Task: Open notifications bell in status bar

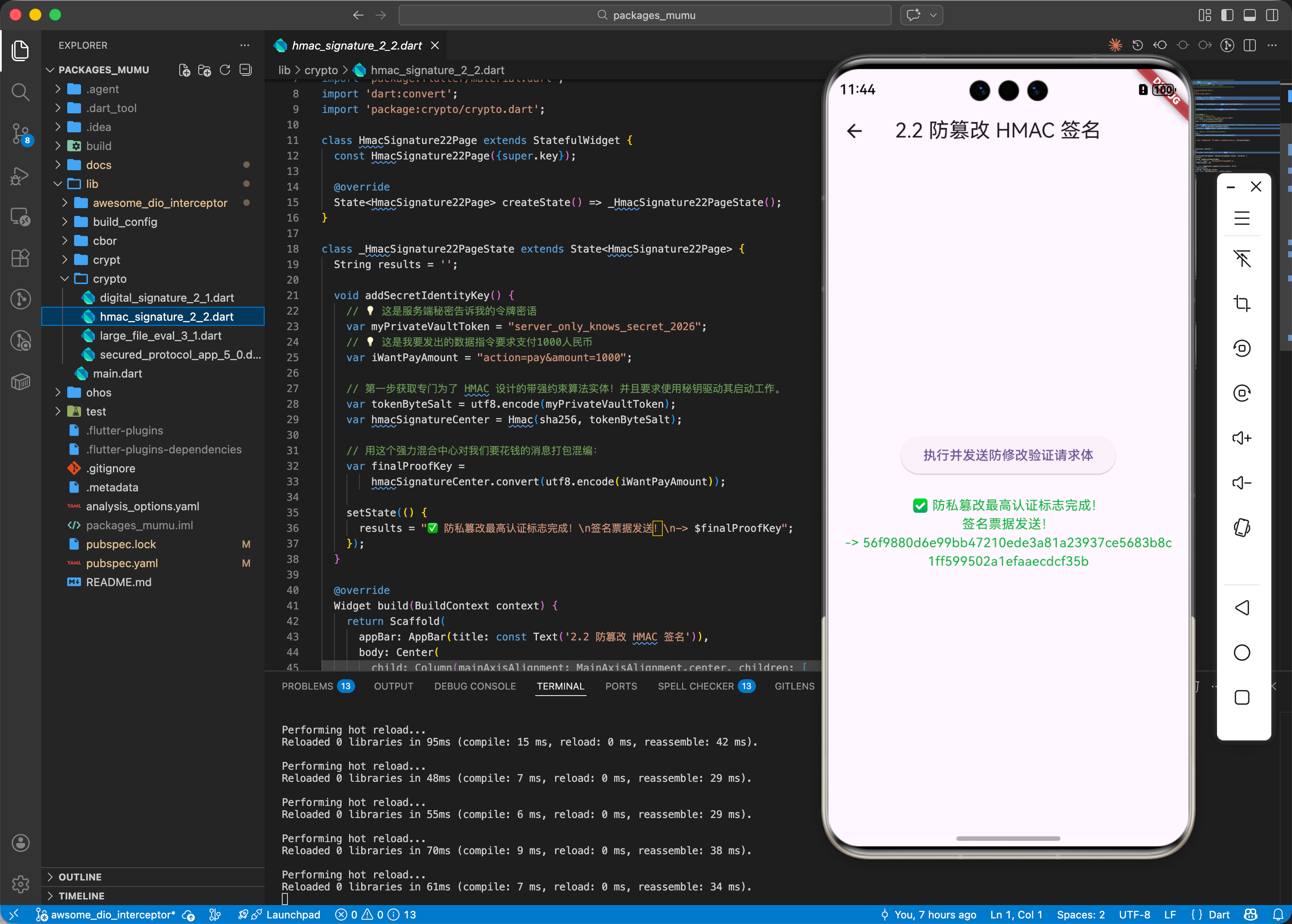Action: click(x=1278, y=915)
